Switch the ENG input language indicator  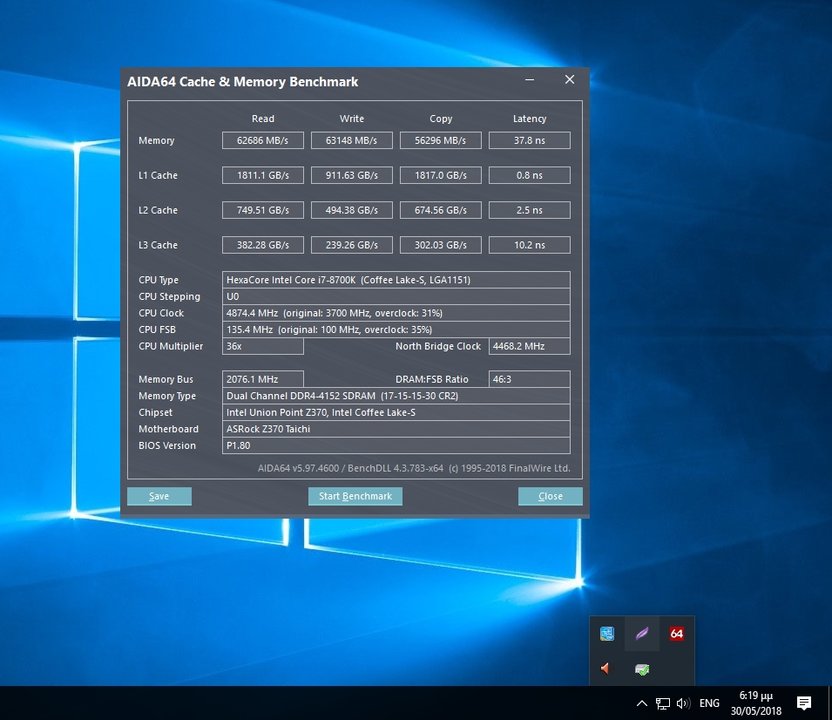709,704
